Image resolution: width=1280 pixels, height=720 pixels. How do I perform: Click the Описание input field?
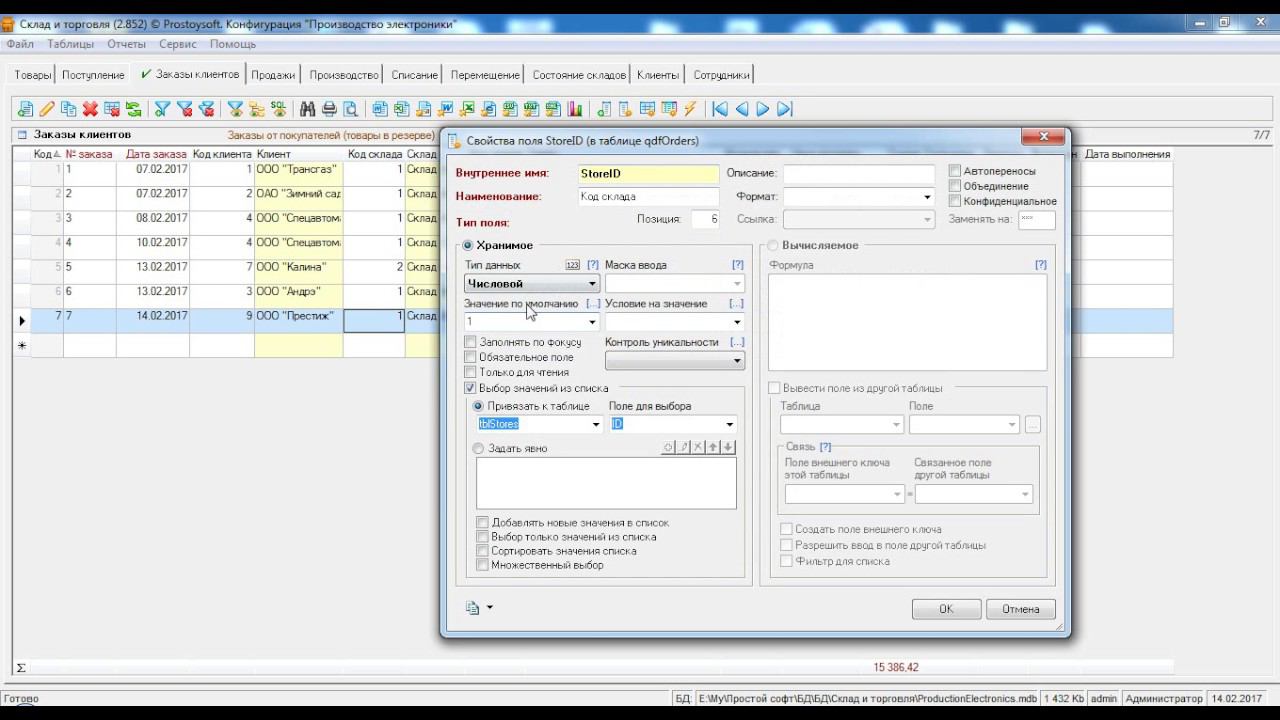859,174
